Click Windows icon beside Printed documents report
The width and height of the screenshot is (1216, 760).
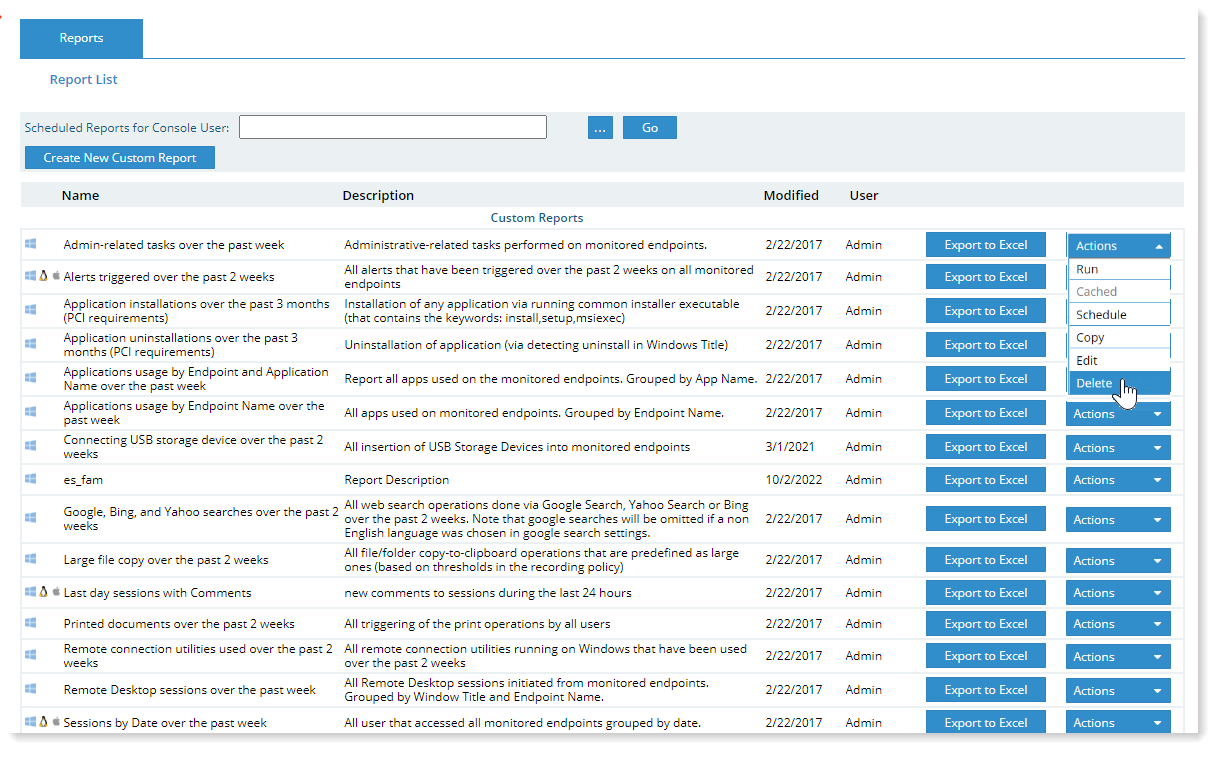[x=31, y=623]
